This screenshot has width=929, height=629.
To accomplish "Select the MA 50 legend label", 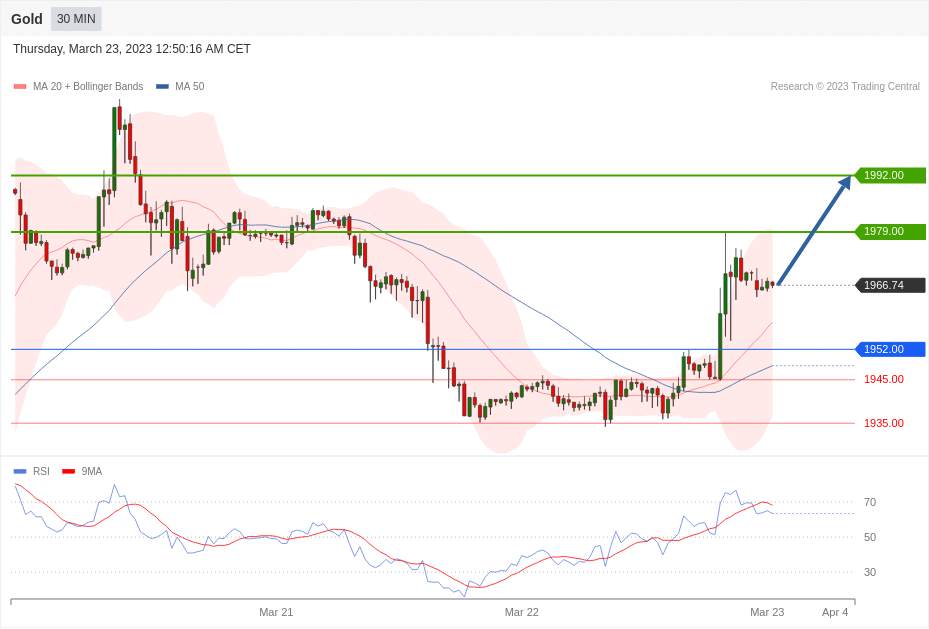I will pyautogui.click(x=190, y=86).
